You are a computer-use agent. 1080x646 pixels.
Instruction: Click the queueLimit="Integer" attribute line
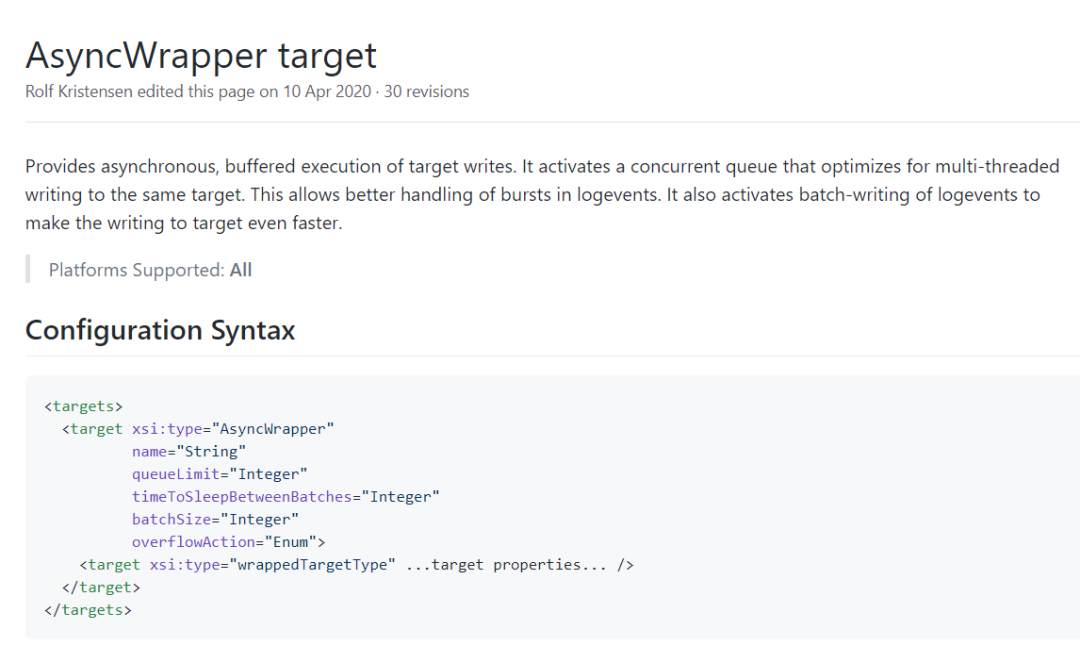[x=219, y=474]
